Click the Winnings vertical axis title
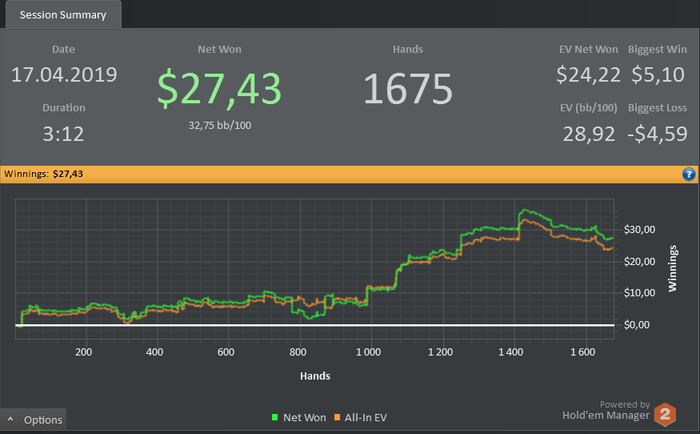Image resolution: width=700 pixels, height=434 pixels. pyautogui.click(x=672, y=268)
